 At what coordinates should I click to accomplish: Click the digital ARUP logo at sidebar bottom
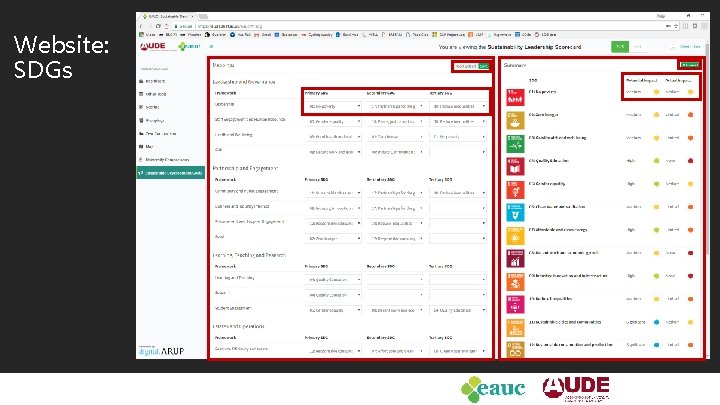[161, 351]
